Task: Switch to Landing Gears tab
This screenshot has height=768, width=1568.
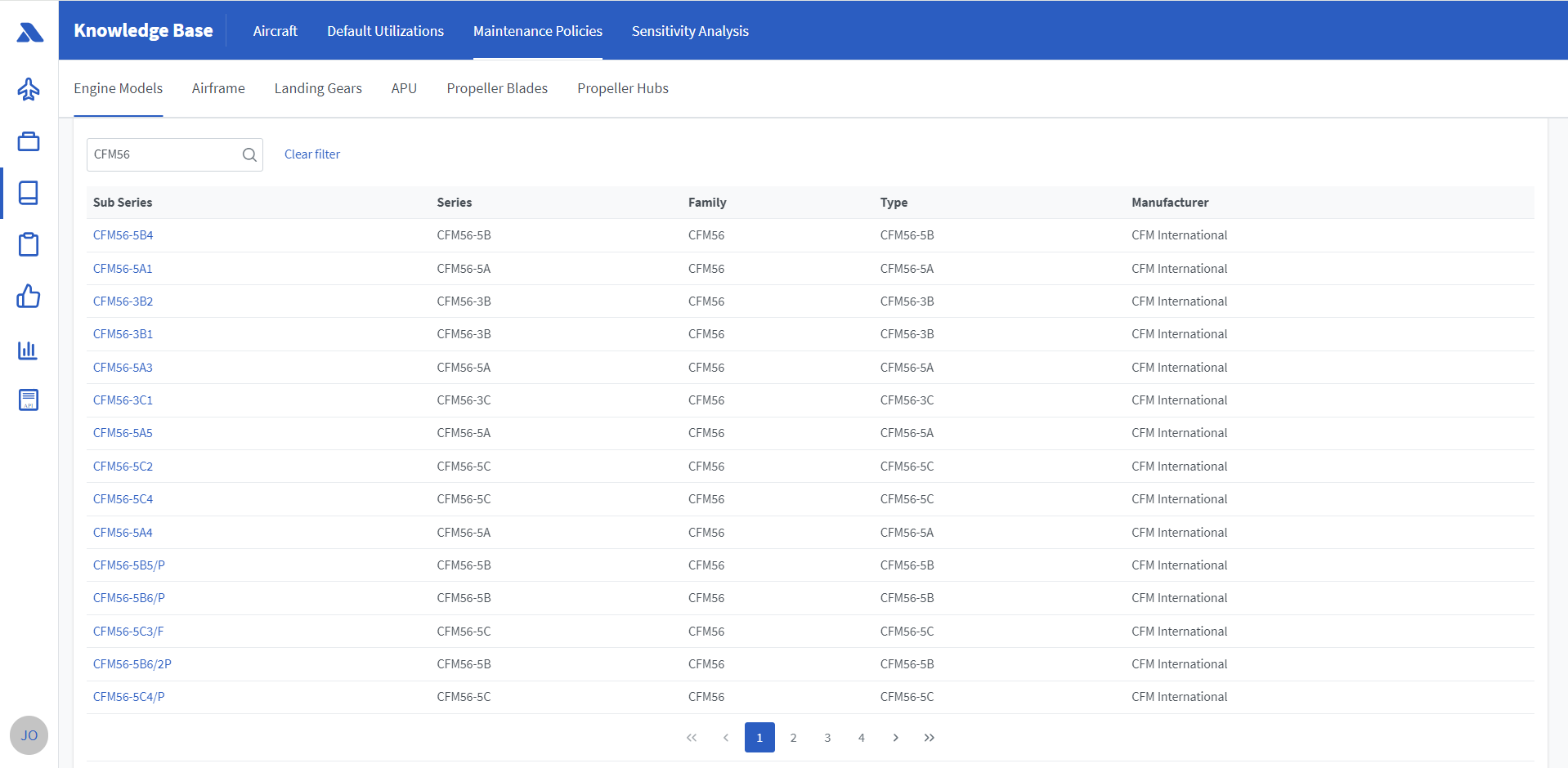Action: [318, 88]
